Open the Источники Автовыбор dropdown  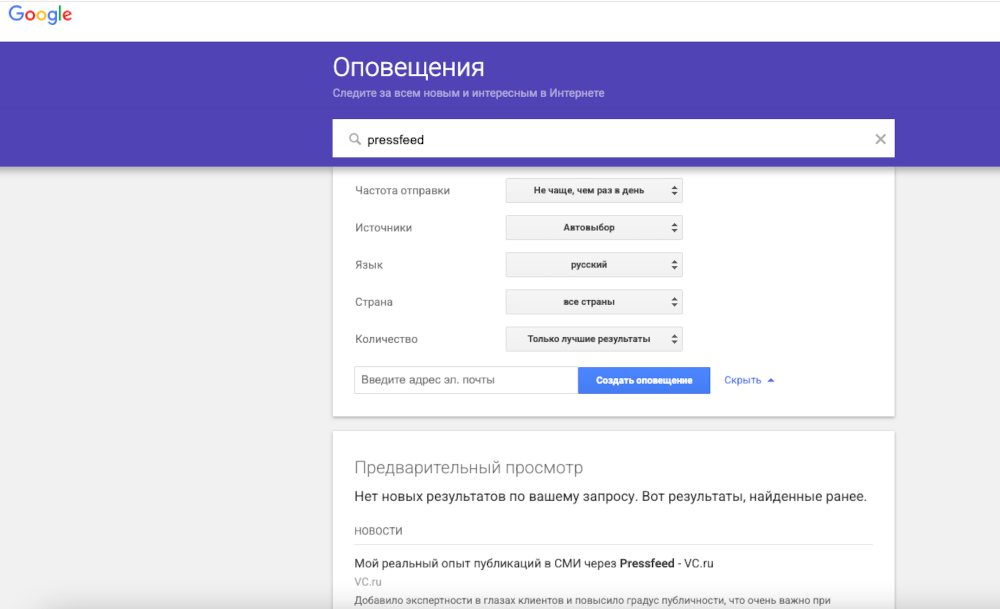tap(594, 228)
